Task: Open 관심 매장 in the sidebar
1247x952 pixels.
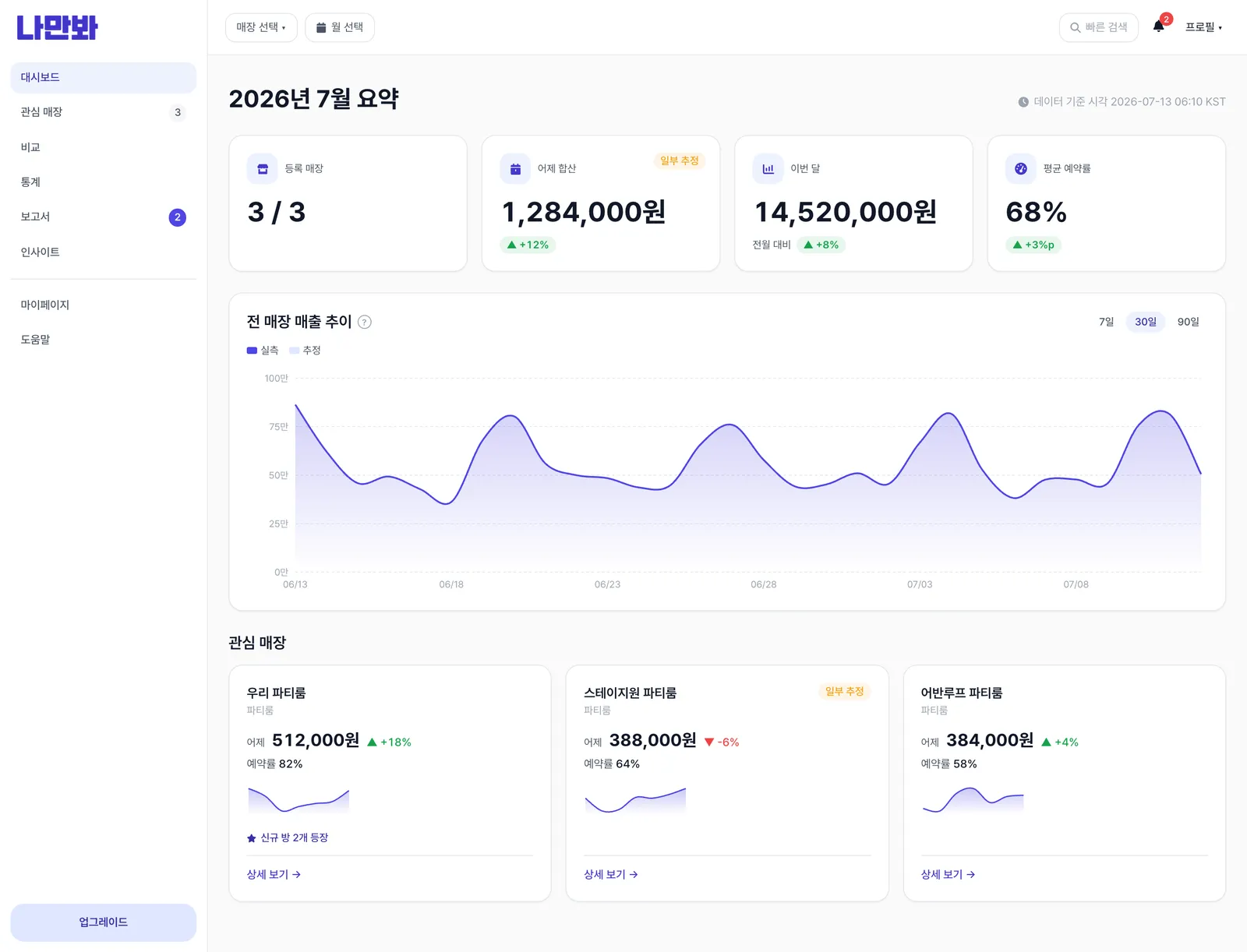Action: (x=103, y=112)
